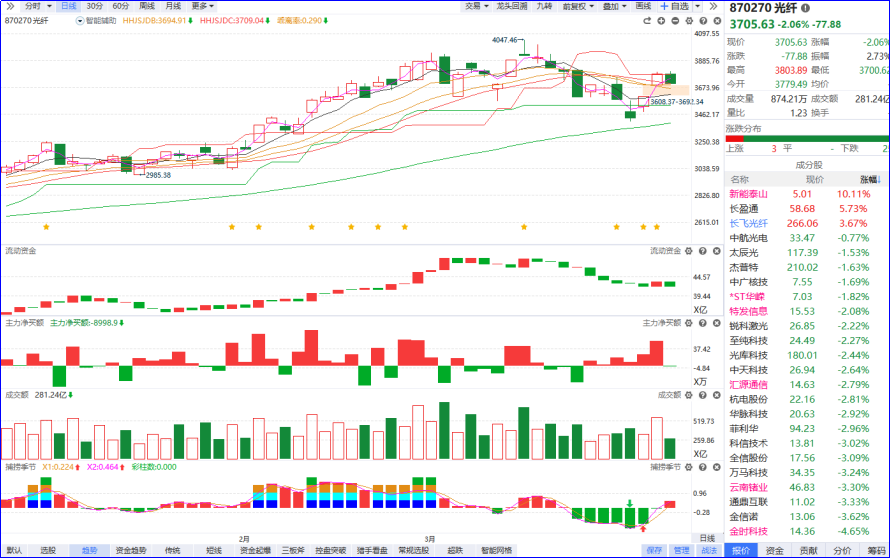Image resolution: width=891 pixels, height=559 pixels.
Task: Click 龙头回溯 toolbar button
Action: (511, 6)
